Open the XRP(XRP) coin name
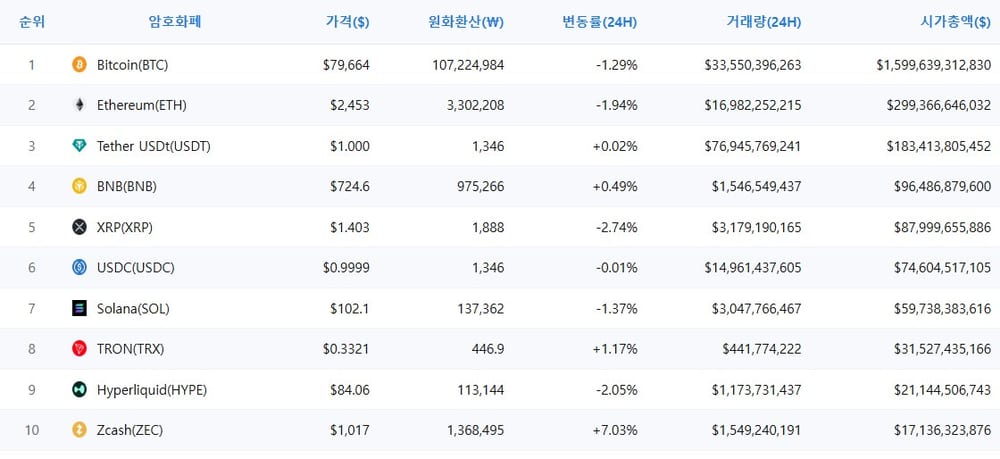The image size is (1000, 459). 125,228
